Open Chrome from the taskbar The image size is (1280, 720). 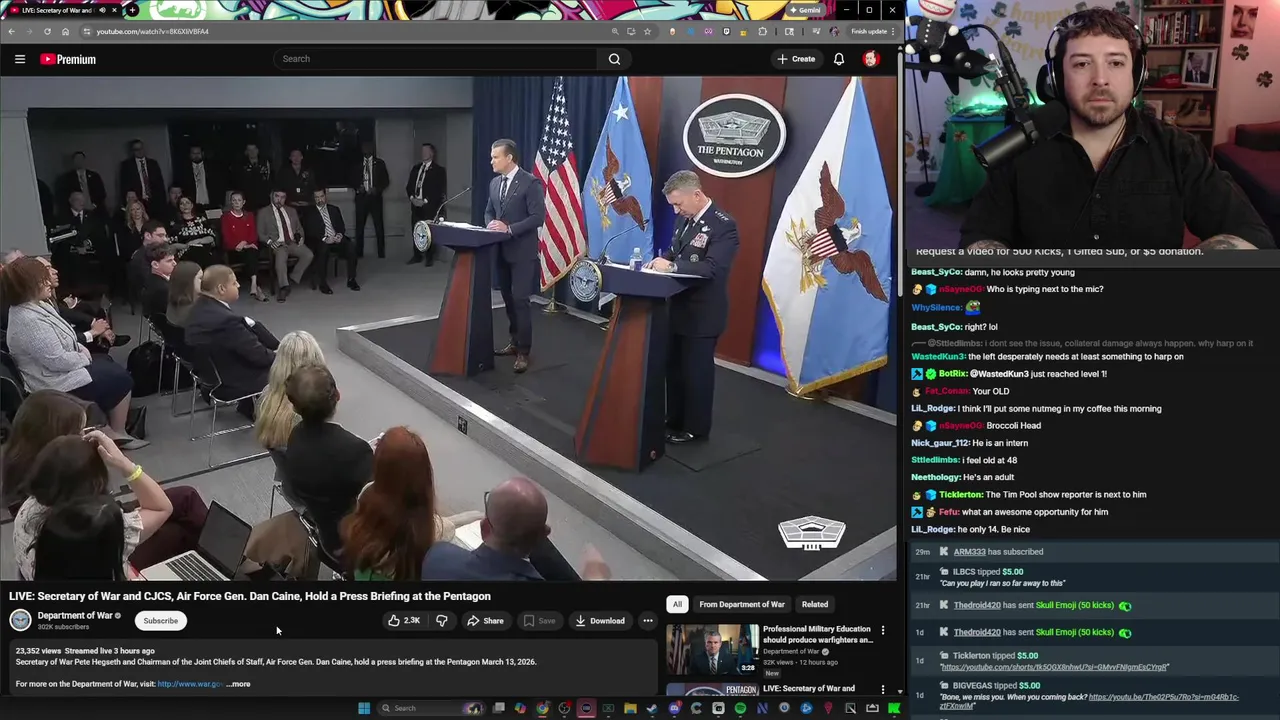pyautogui.click(x=543, y=708)
